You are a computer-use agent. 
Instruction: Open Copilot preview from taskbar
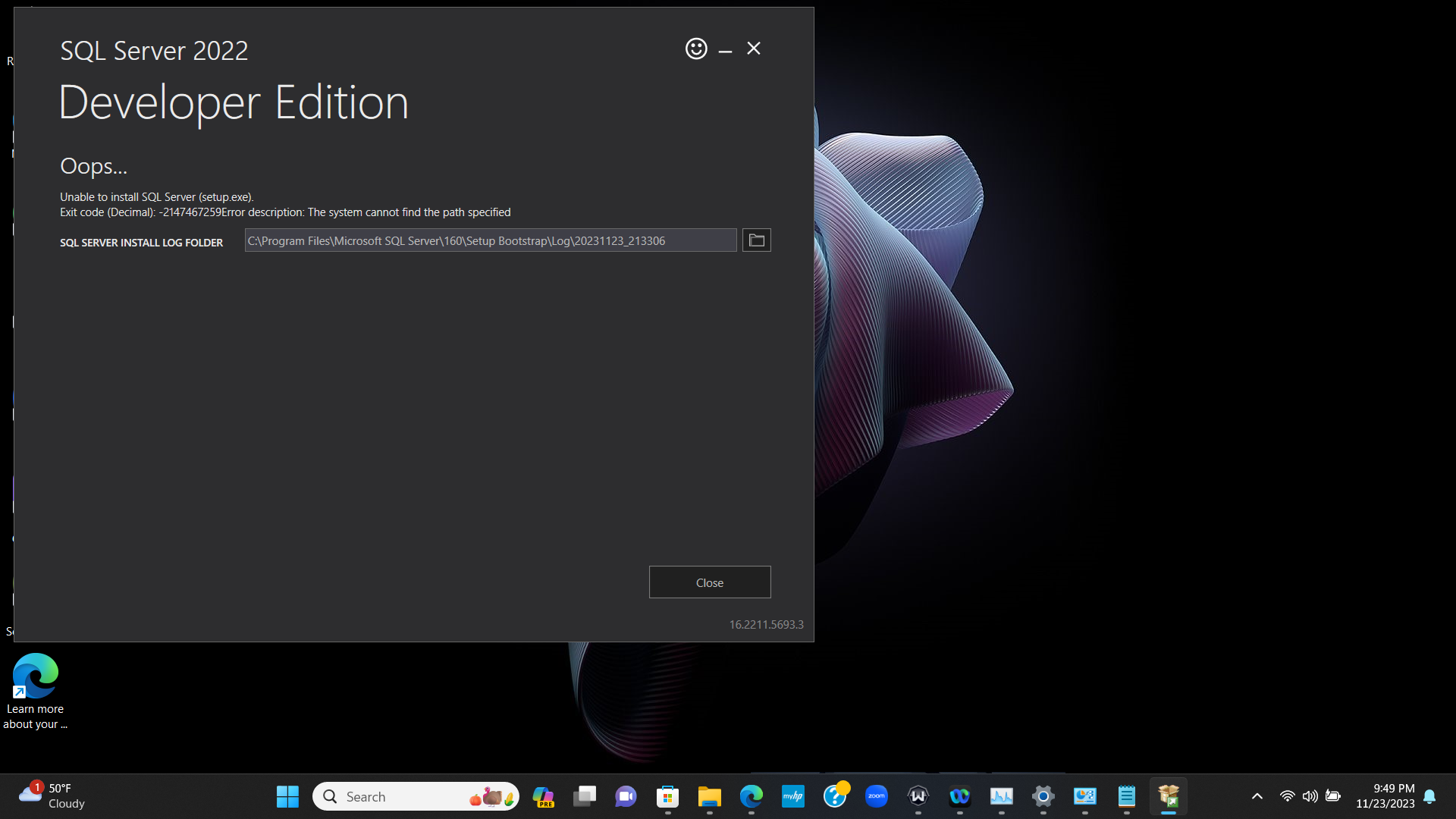click(543, 796)
